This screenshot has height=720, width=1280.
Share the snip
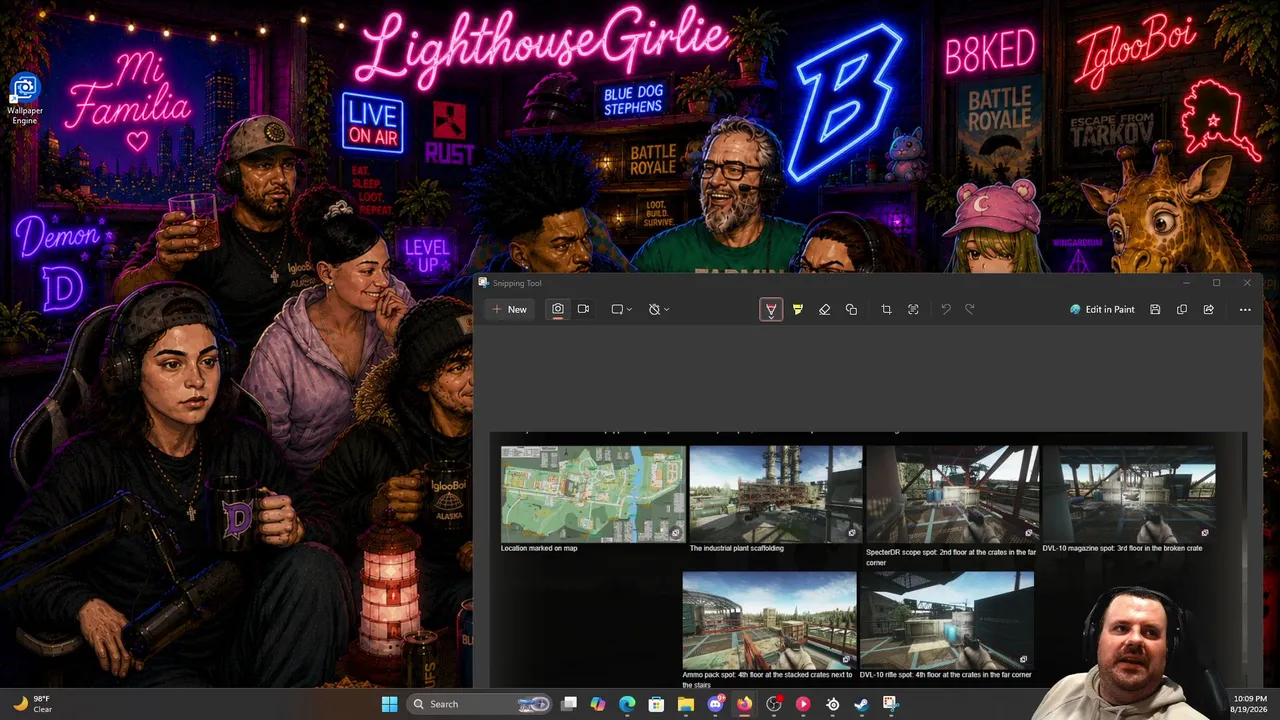1209,310
